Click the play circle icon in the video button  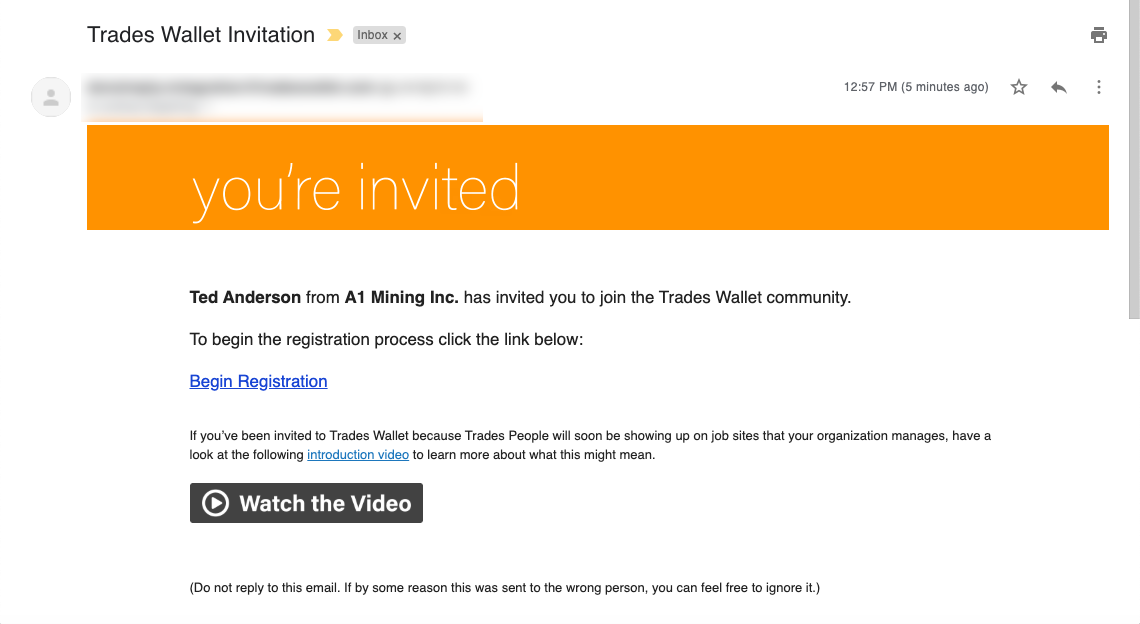point(215,503)
